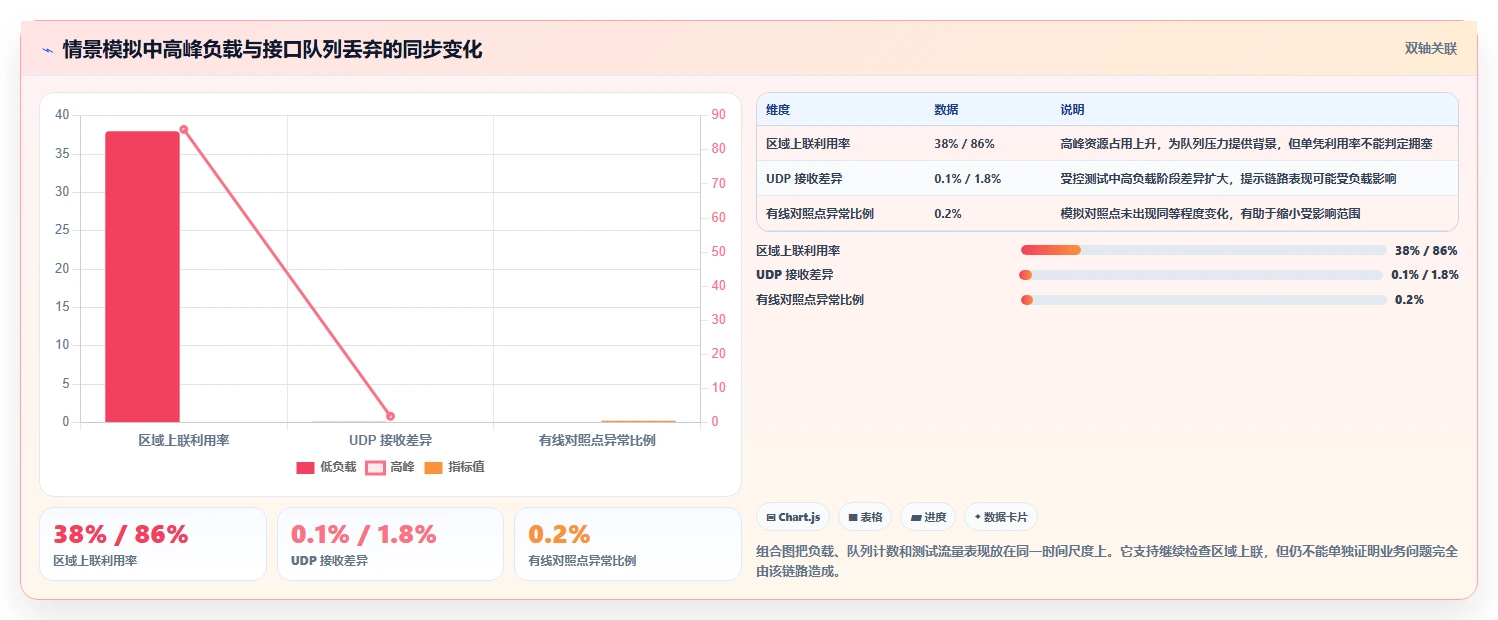Click the line point at value 86
Viewport: 1498px width, 620px height.
point(184,129)
